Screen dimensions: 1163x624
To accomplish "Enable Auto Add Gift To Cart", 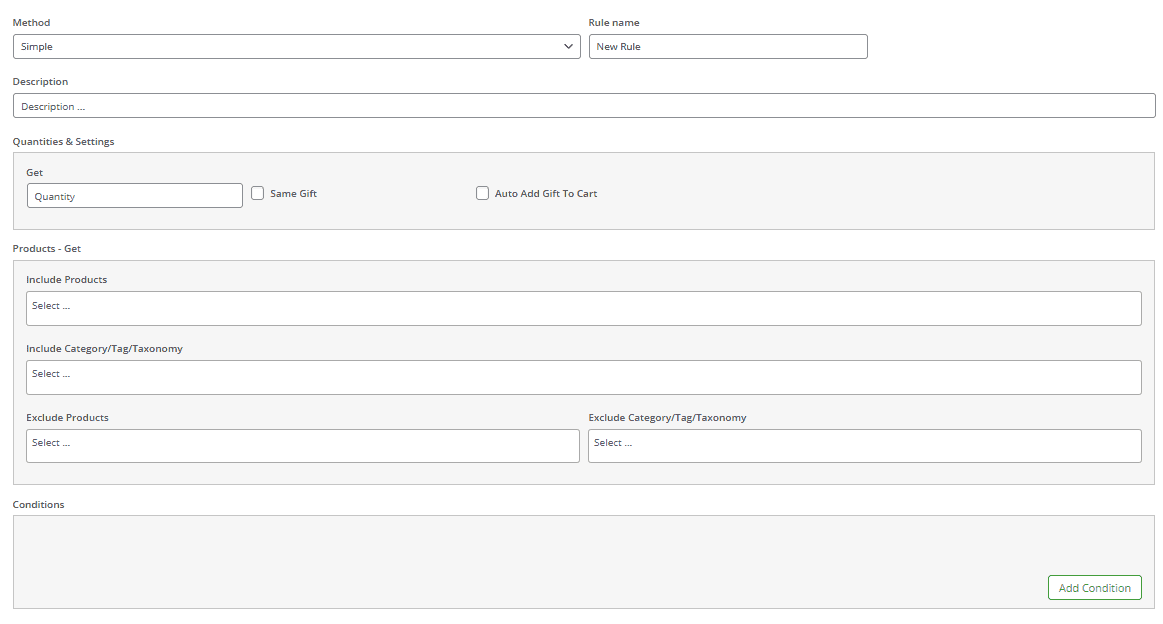I will pos(482,192).
